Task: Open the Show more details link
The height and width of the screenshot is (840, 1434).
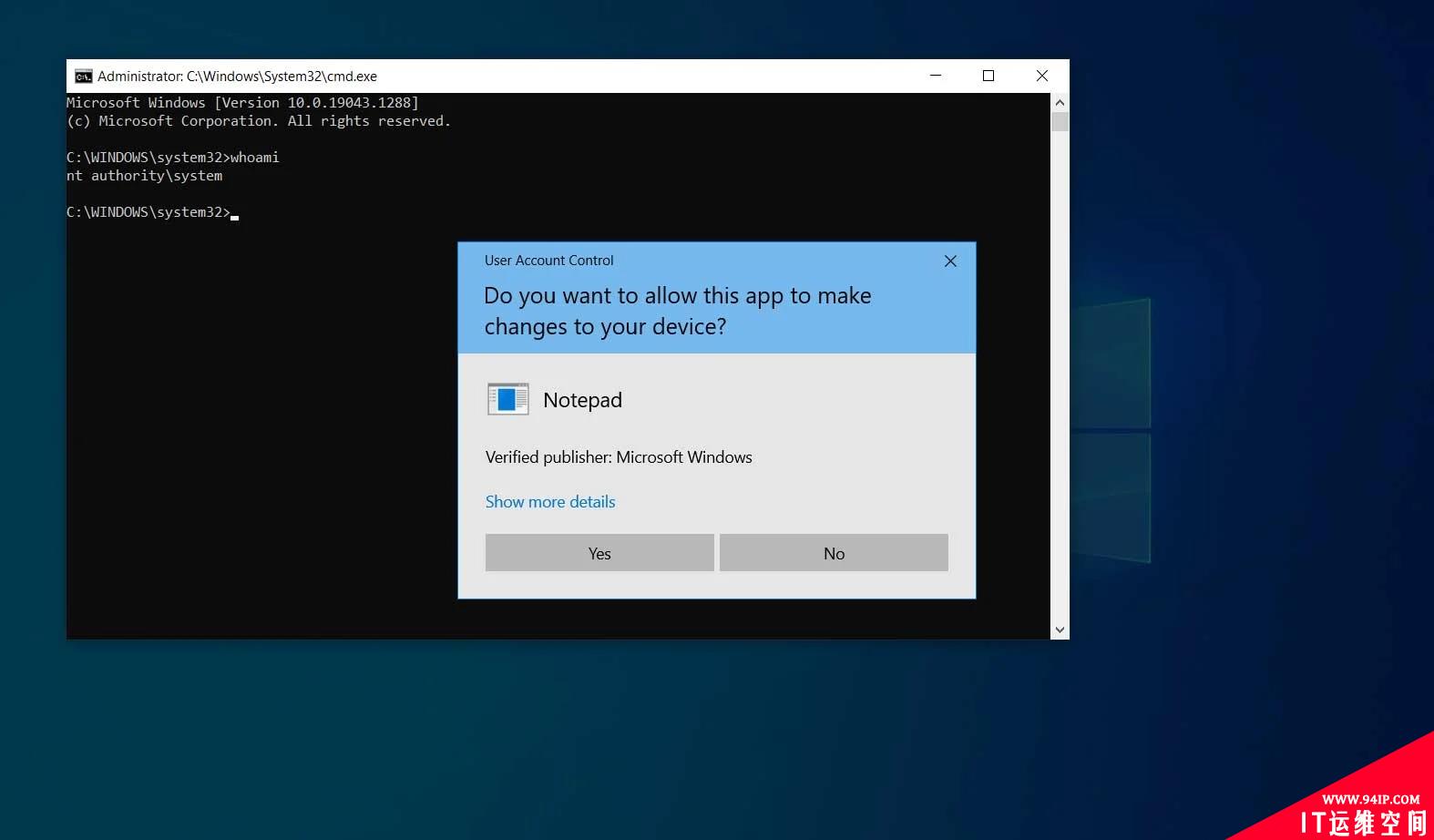Action: [550, 502]
